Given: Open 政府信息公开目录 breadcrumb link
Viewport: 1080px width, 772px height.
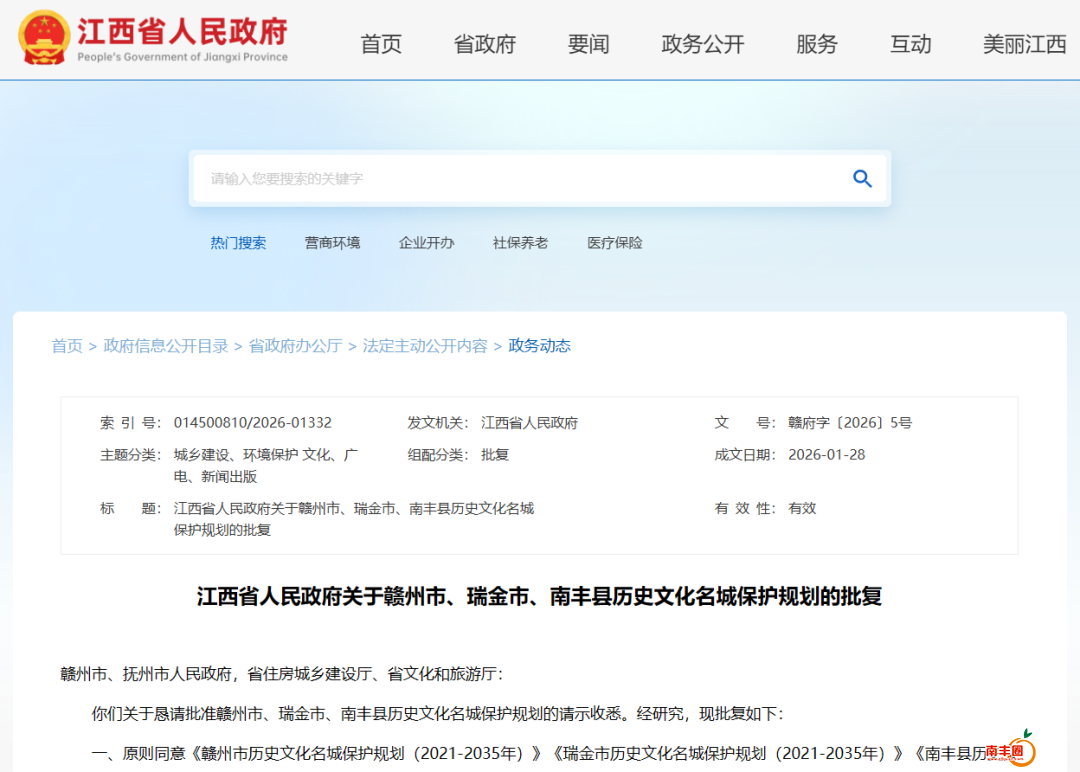Looking at the screenshot, I should coord(166,346).
